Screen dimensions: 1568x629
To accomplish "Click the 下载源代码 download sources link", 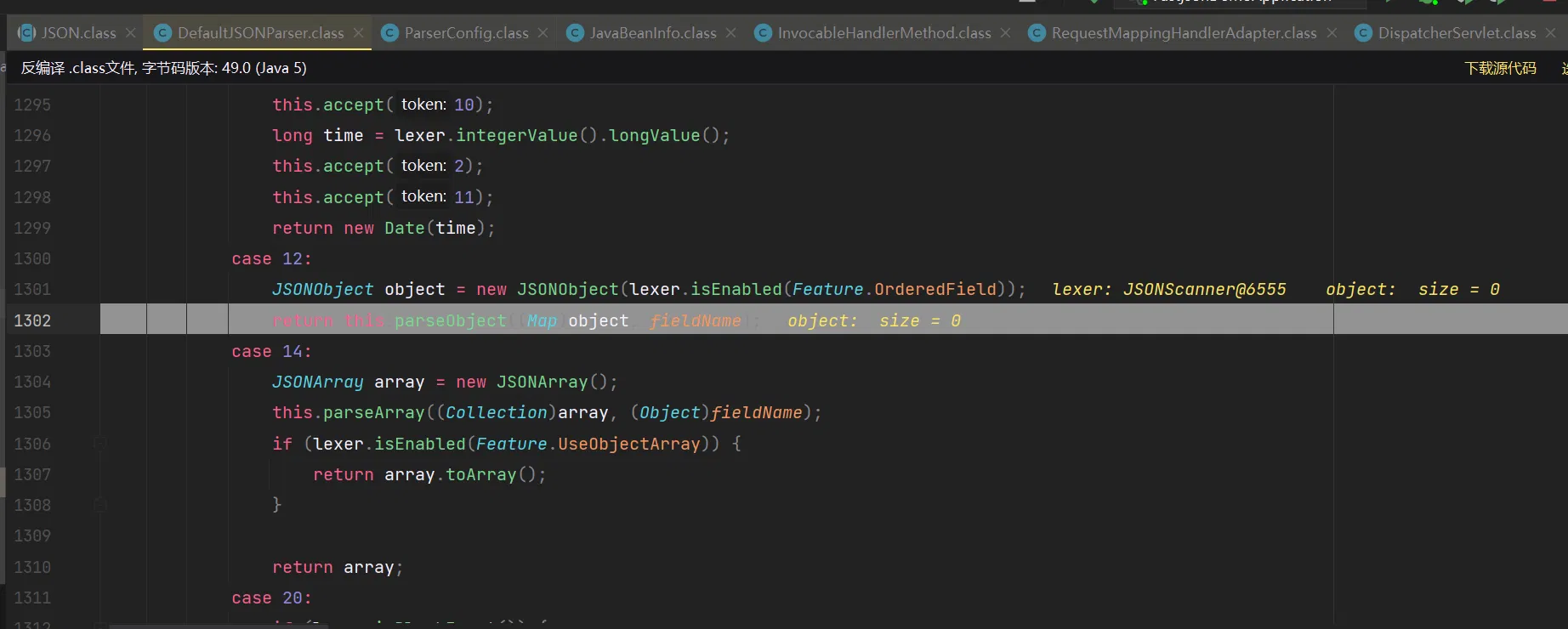I will click(1500, 68).
